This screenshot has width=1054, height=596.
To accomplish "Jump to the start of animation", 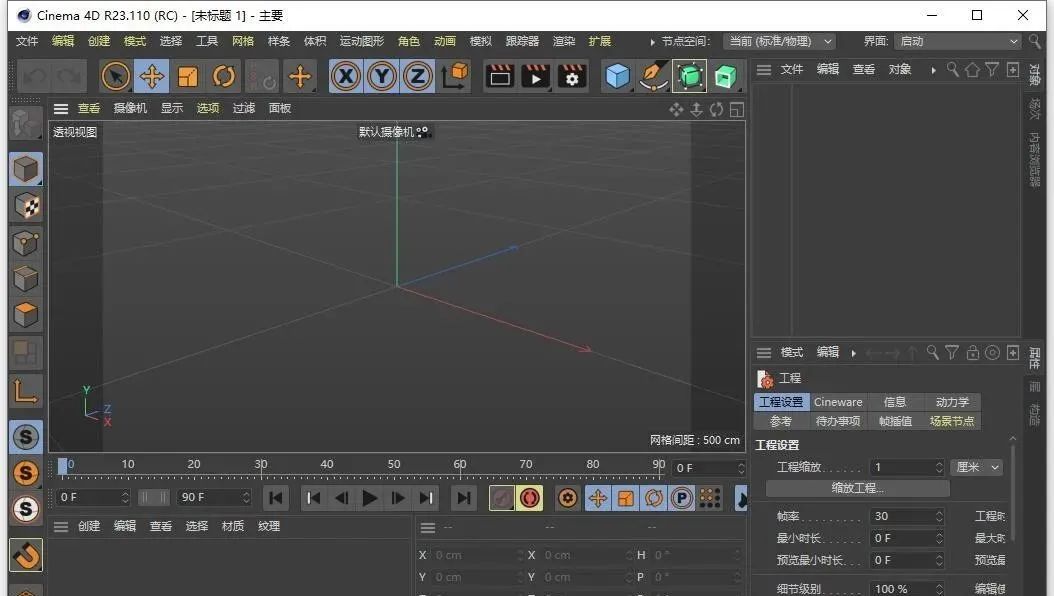I will [276, 498].
